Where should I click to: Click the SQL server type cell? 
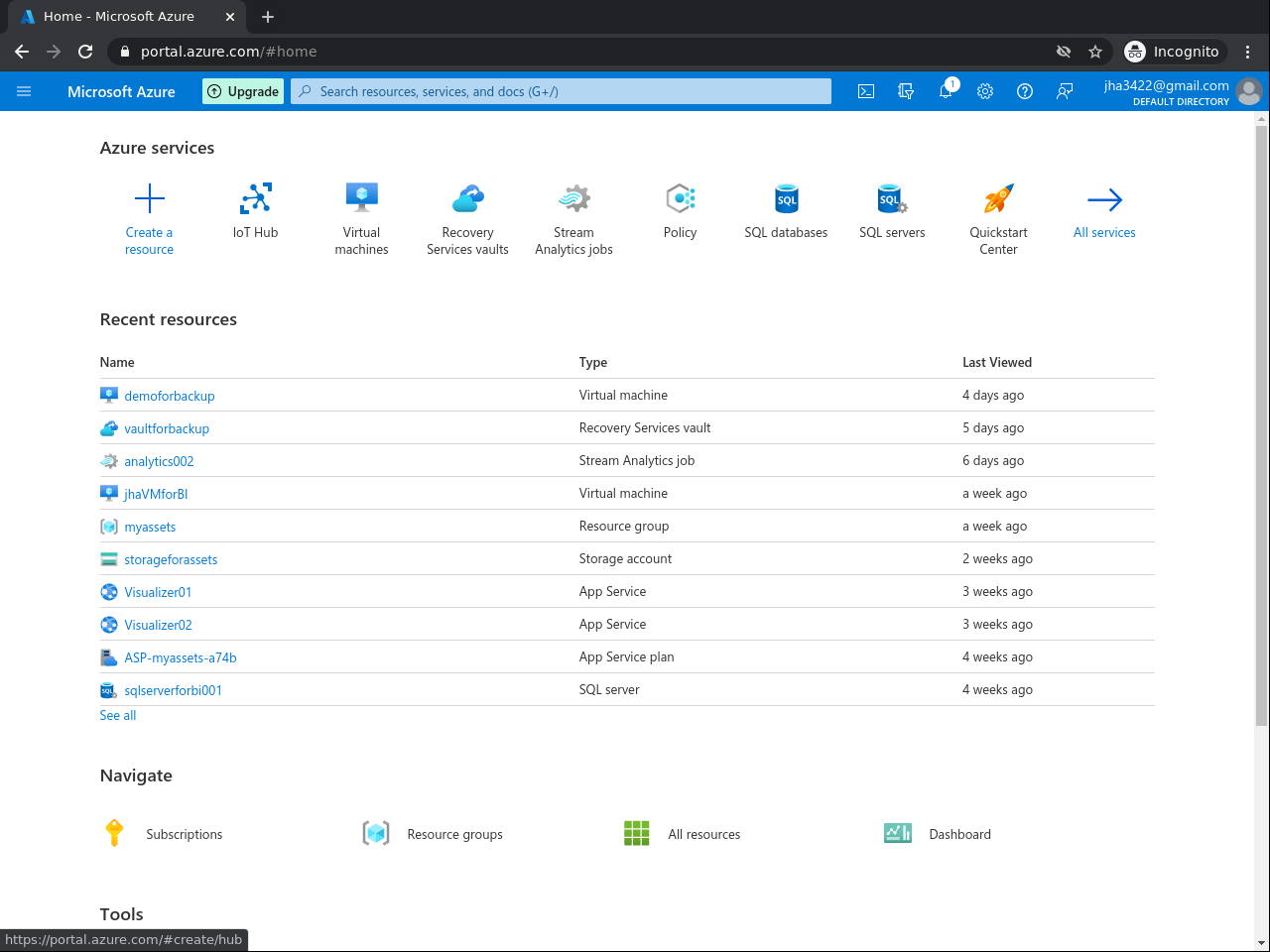coord(609,689)
